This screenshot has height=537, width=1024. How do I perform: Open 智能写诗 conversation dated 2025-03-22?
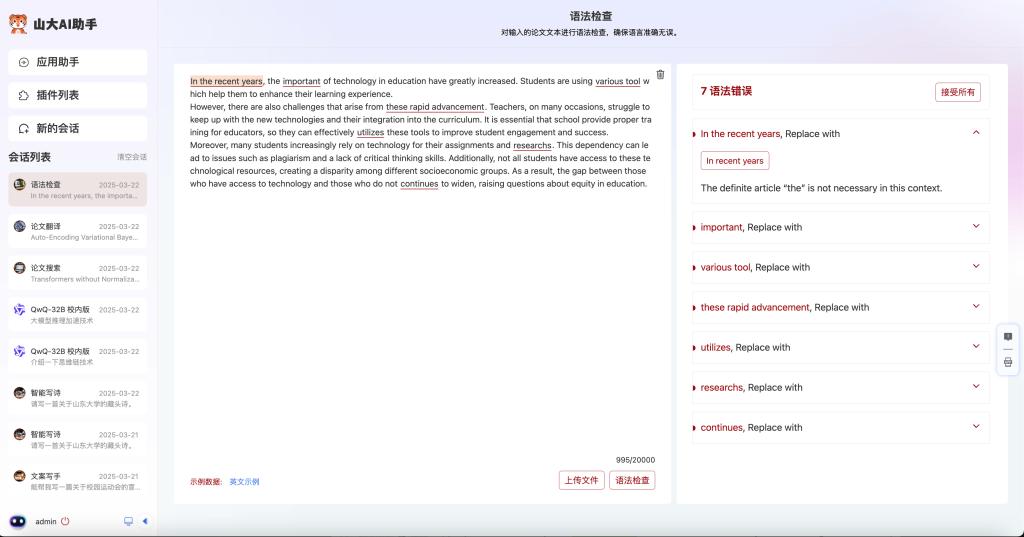[78, 398]
